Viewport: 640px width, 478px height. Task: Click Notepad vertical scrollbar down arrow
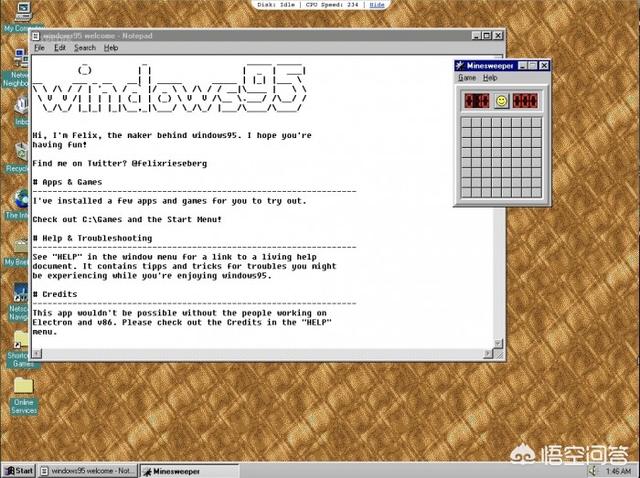coord(498,343)
